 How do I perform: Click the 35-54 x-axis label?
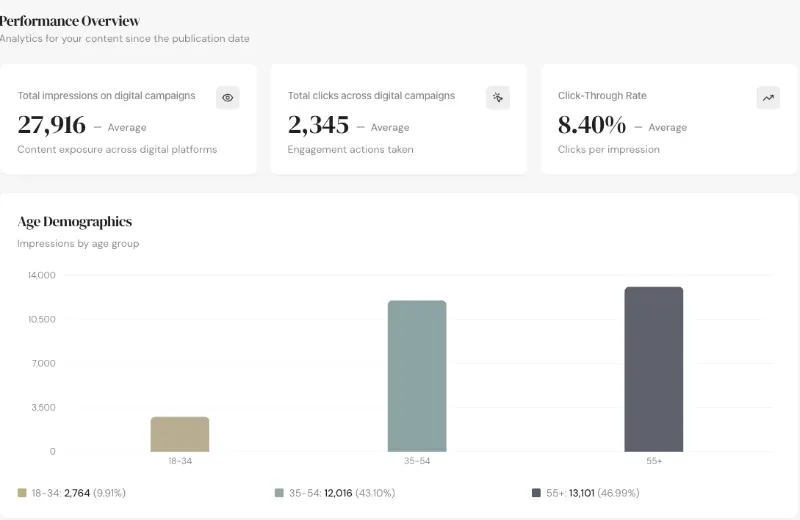pyautogui.click(x=417, y=461)
